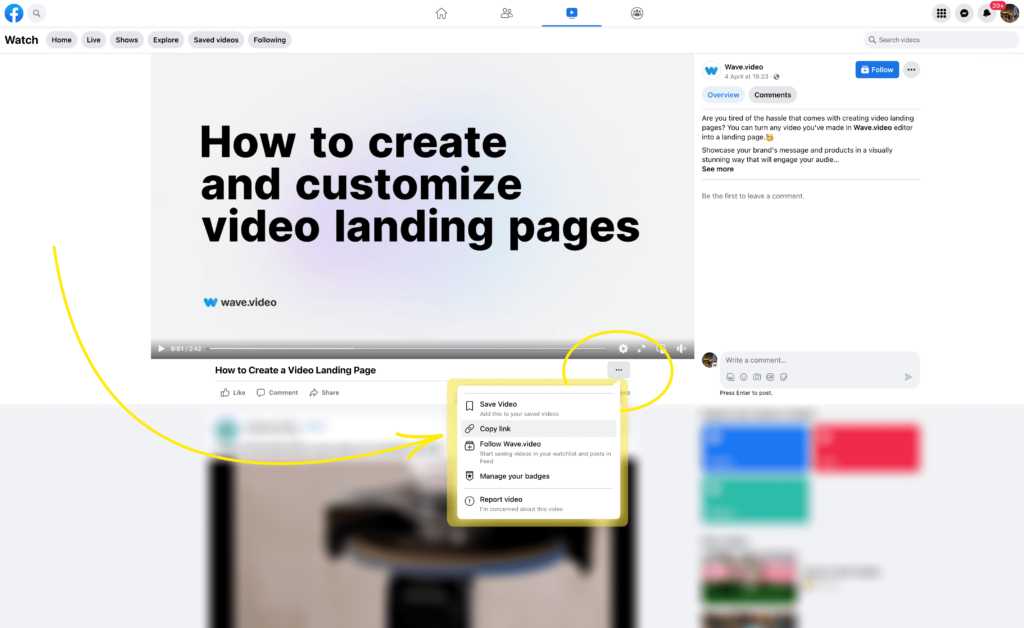
Task: Click the post time 4 April at 19:23
Action: pyautogui.click(x=746, y=76)
